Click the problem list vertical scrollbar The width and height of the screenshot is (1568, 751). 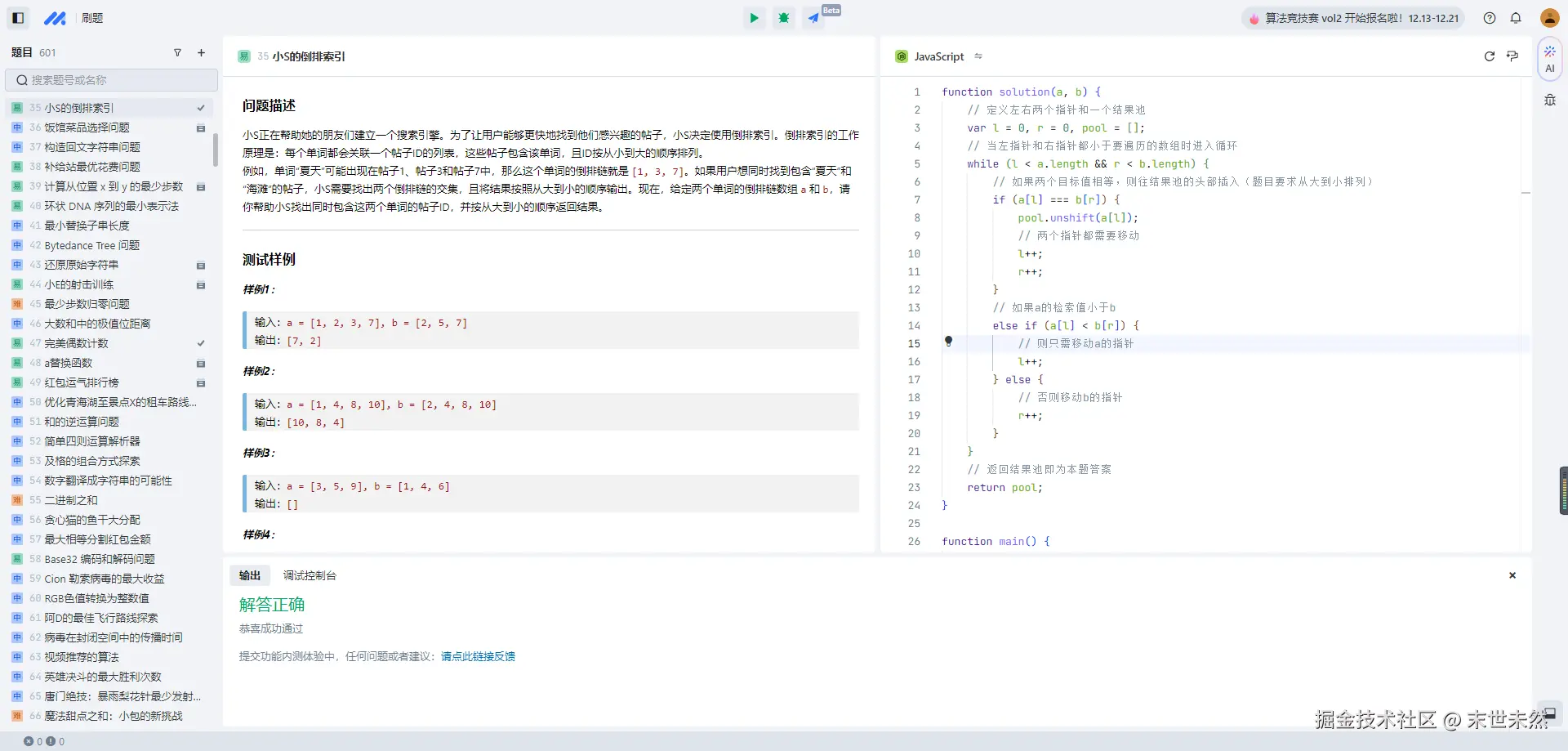tap(216, 150)
